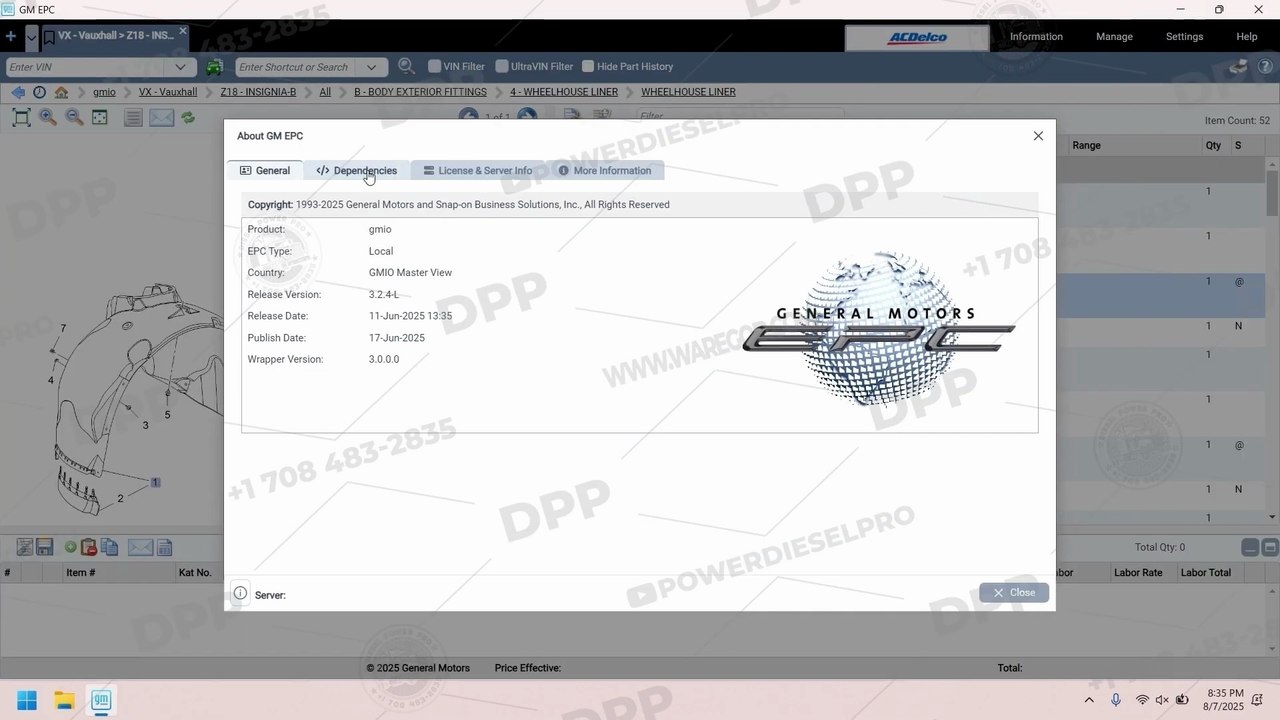
Task: Email the shopping list with envelope icon
Action: [x=140, y=548]
